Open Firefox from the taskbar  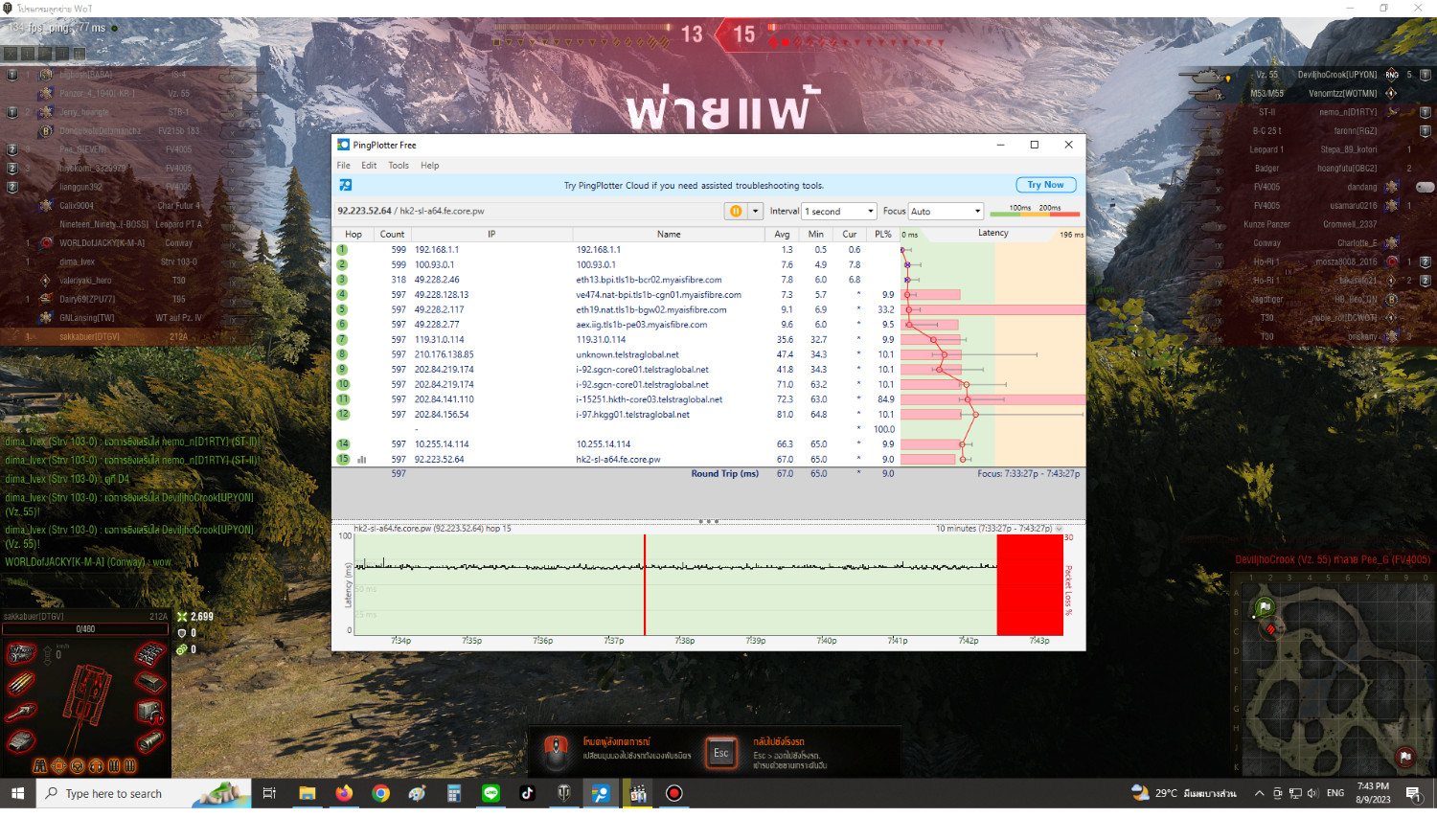tap(344, 793)
